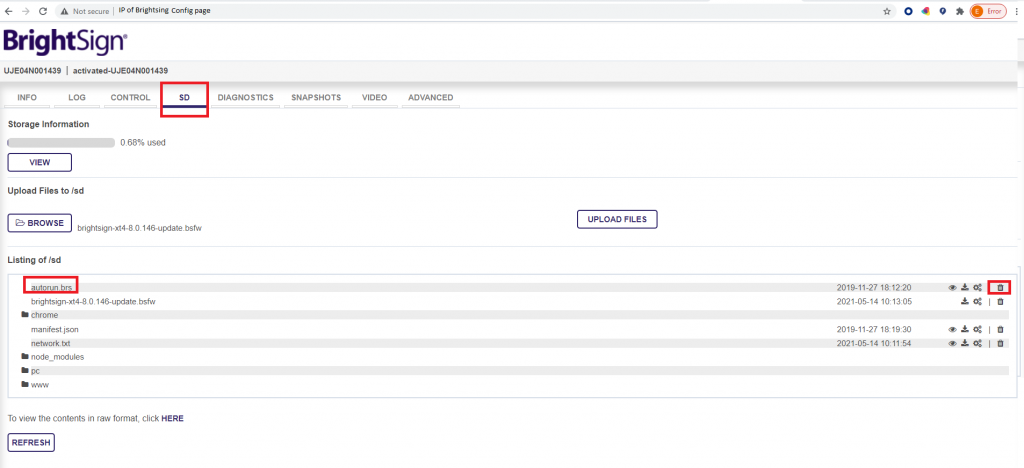Viewport: 1024px width, 468px height.
Task: Download the autorun.brs file
Action: pos(965,288)
